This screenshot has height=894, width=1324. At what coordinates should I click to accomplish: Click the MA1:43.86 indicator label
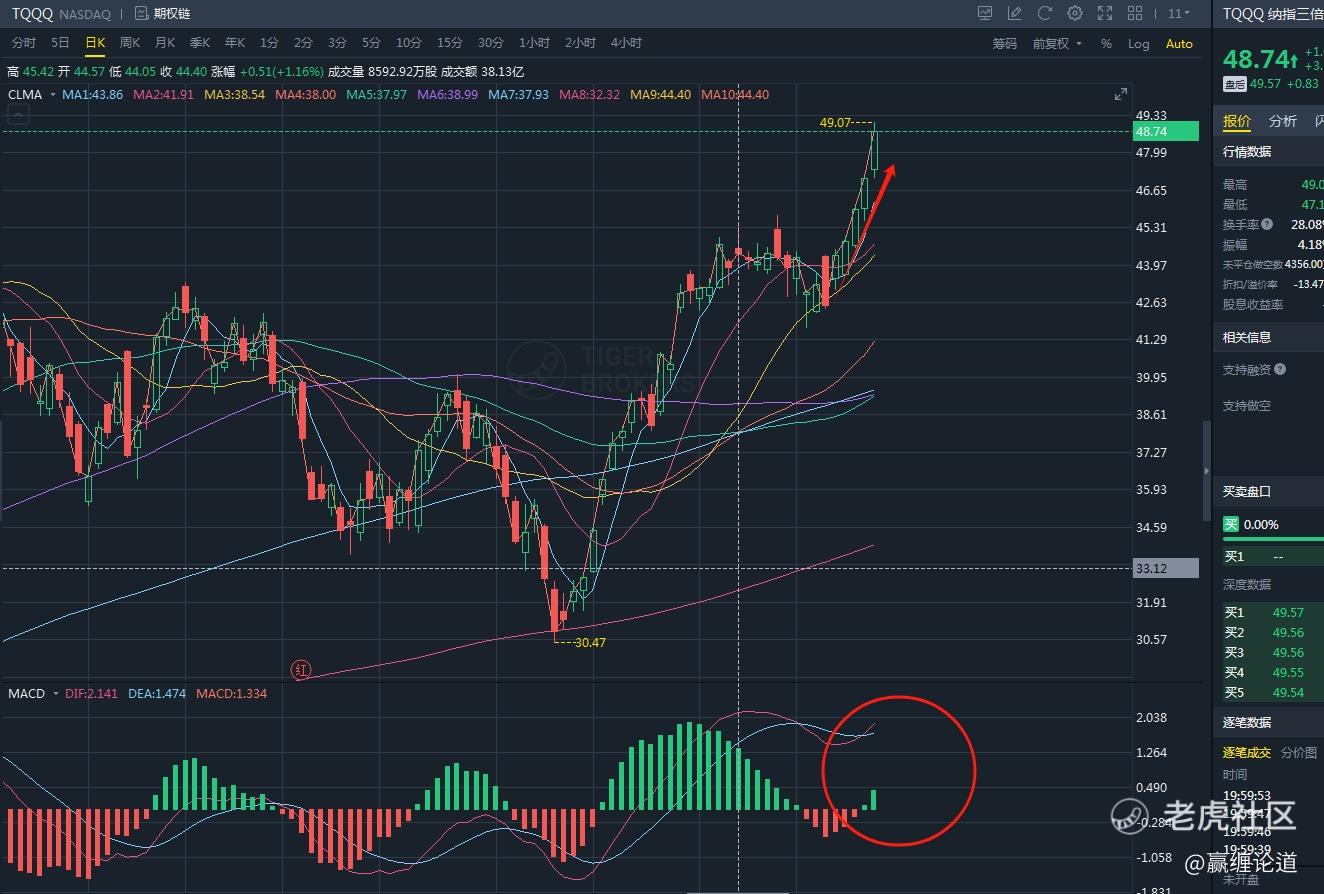click(93, 94)
